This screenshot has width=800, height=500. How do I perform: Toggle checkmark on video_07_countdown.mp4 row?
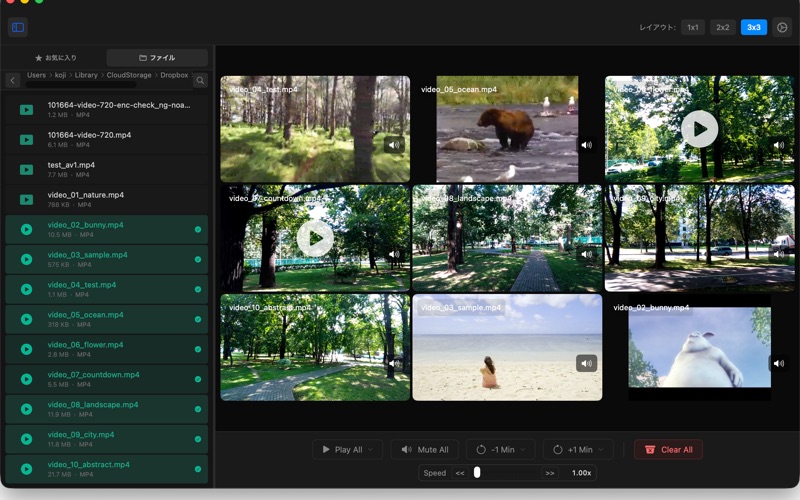tap(197, 379)
